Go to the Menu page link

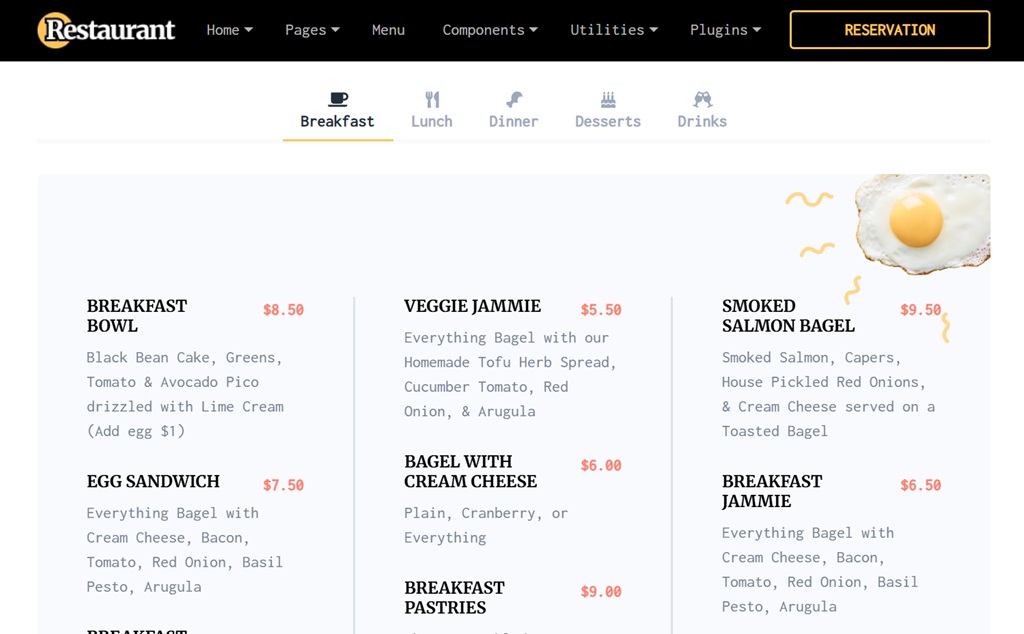point(388,30)
